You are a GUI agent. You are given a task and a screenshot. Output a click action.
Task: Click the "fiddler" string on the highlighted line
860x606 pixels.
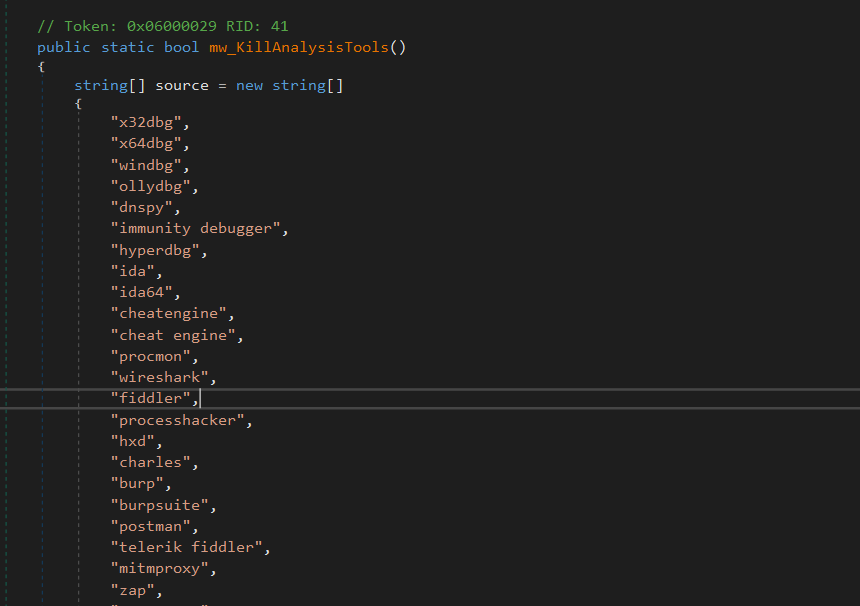click(x=150, y=398)
